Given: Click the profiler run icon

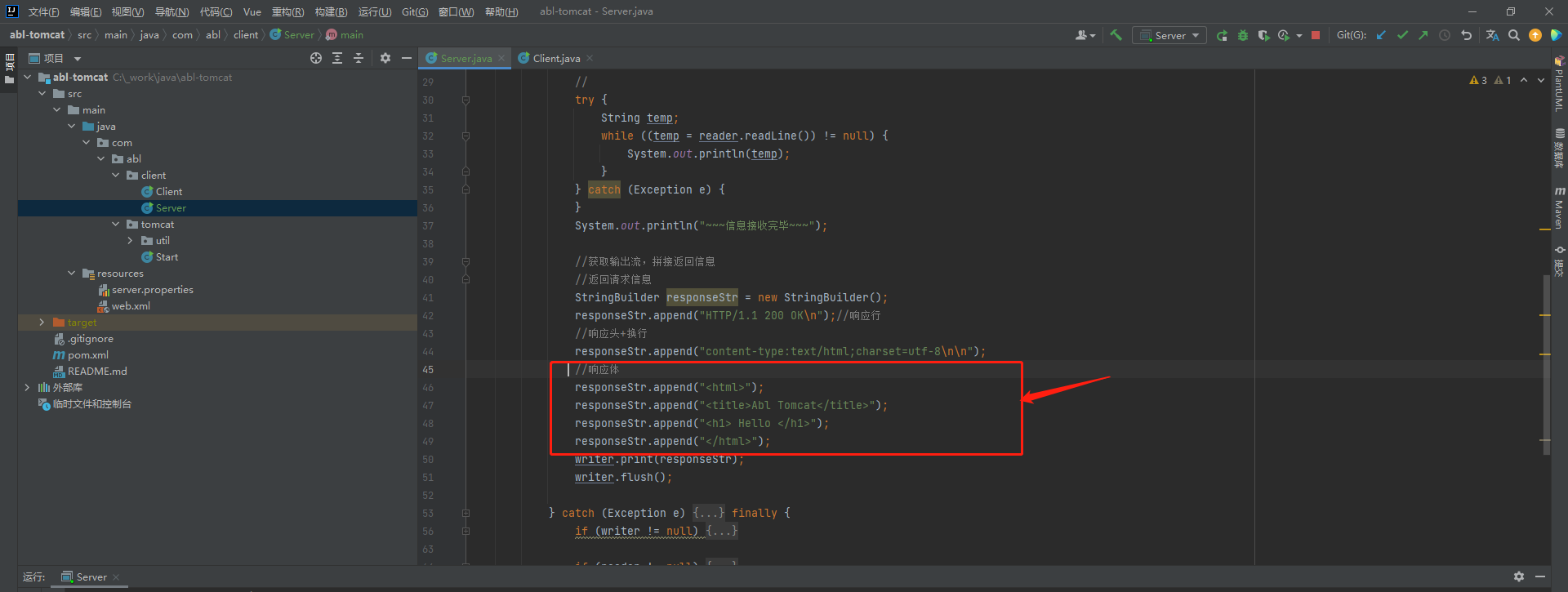Looking at the screenshot, I should pyautogui.click(x=1284, y=35).
